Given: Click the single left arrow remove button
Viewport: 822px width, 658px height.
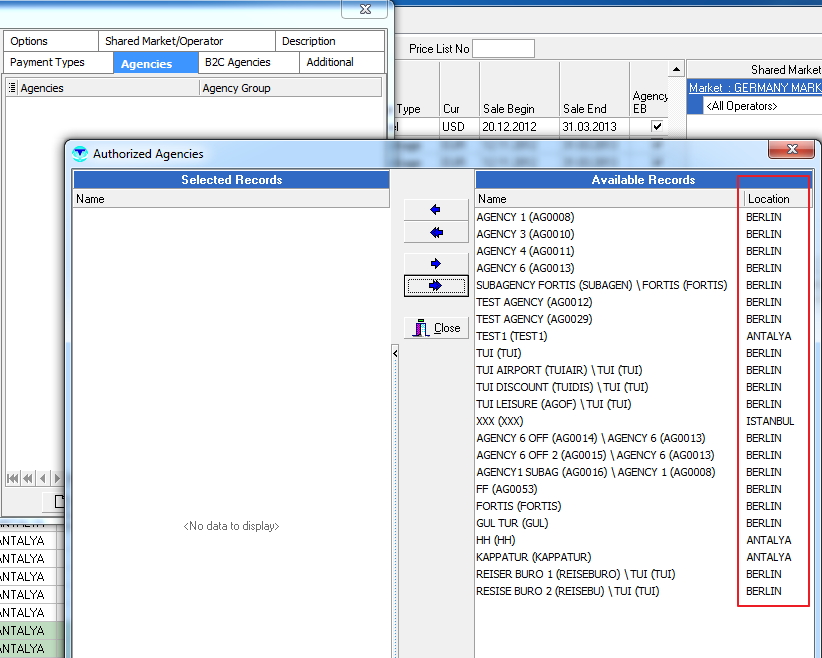Looking at the screenshot, I should pyautogui.click(x=435, y=210).
